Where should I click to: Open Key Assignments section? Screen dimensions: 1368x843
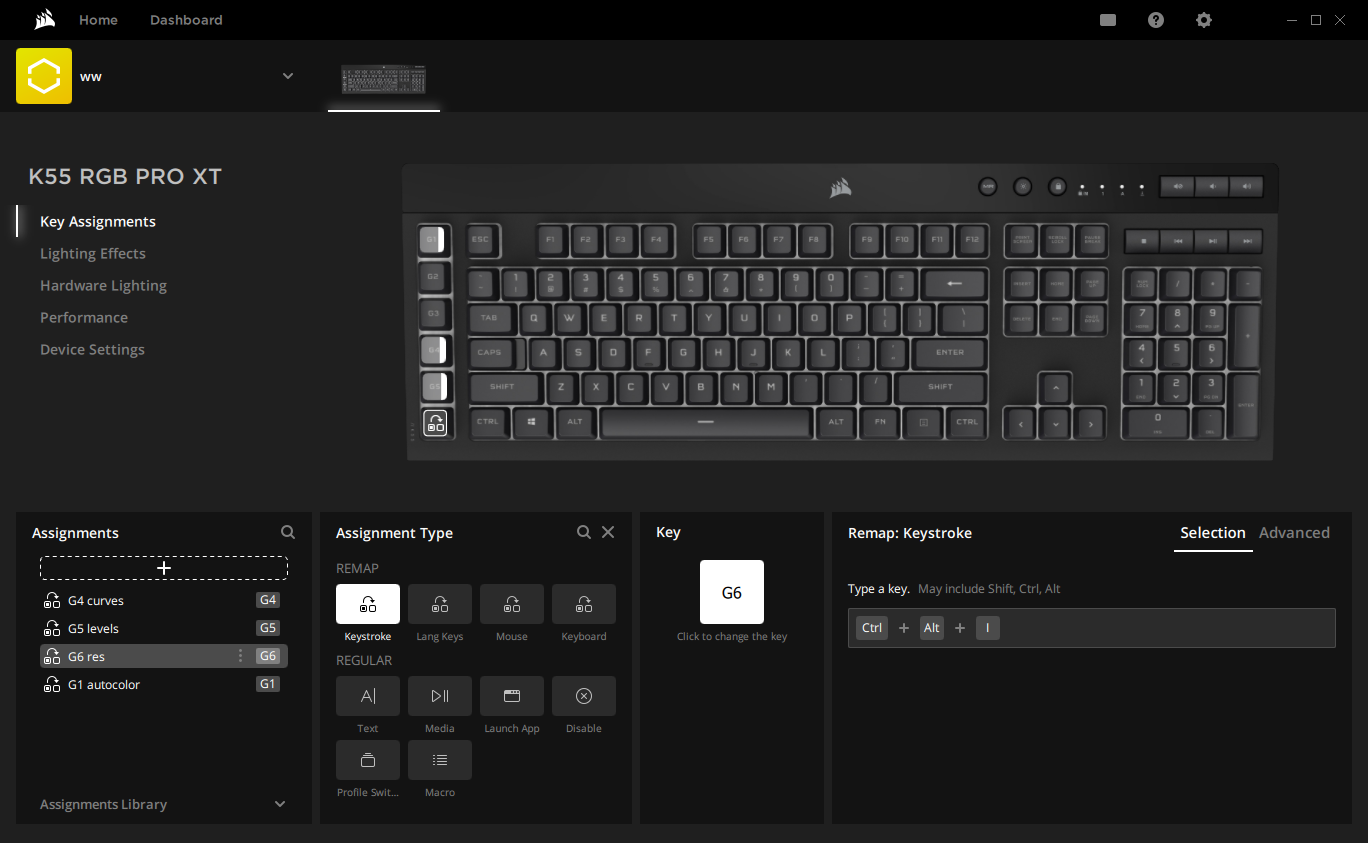click(98, 222)
